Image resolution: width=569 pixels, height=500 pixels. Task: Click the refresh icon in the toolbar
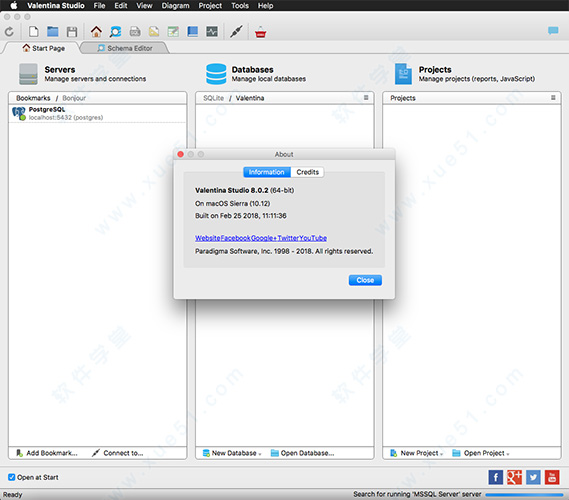pyautogui.click(x=9, y=32)
